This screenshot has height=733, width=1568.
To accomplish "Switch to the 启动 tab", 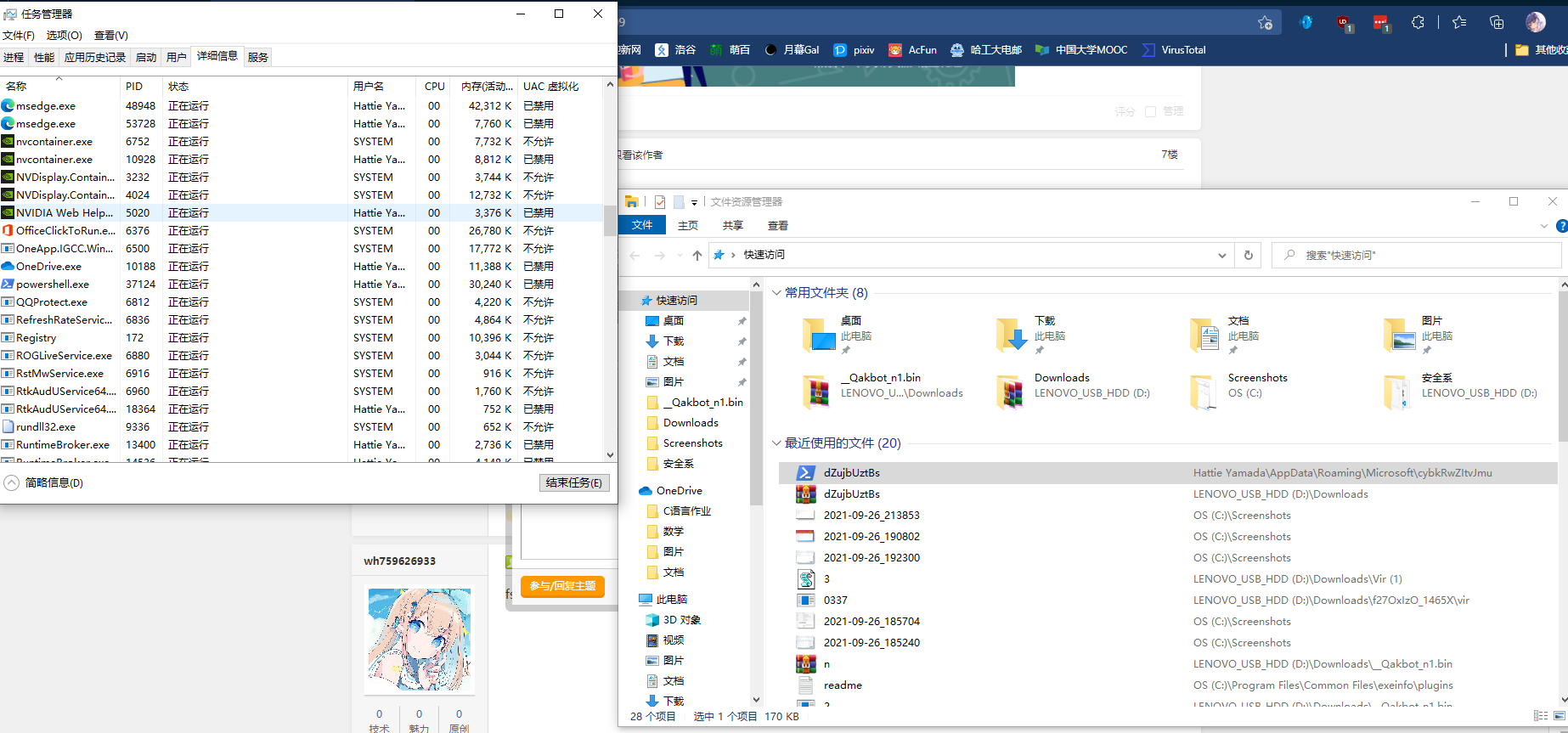I will point(146,58).
